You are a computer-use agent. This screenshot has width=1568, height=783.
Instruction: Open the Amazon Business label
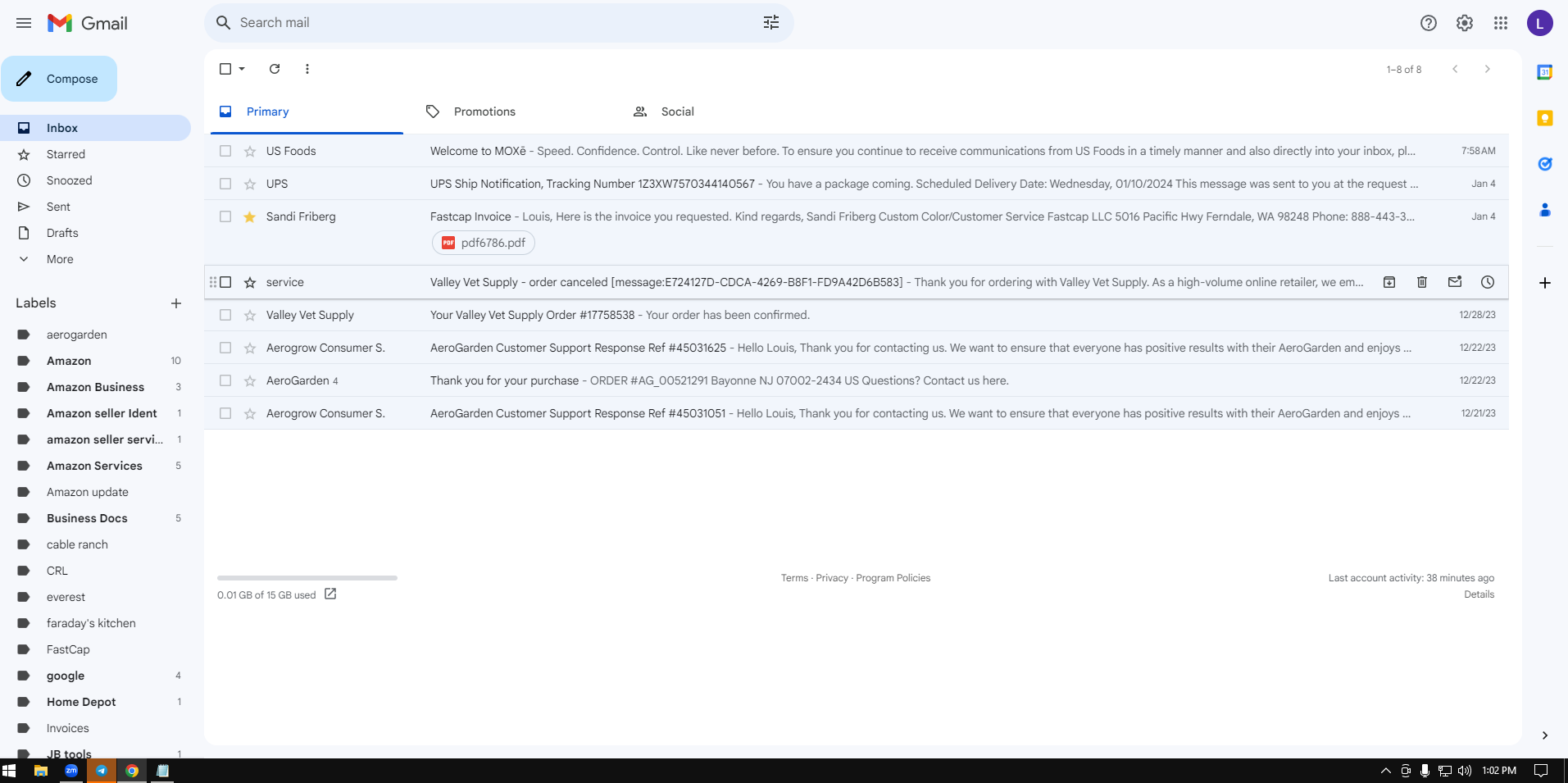coord(95,387)
